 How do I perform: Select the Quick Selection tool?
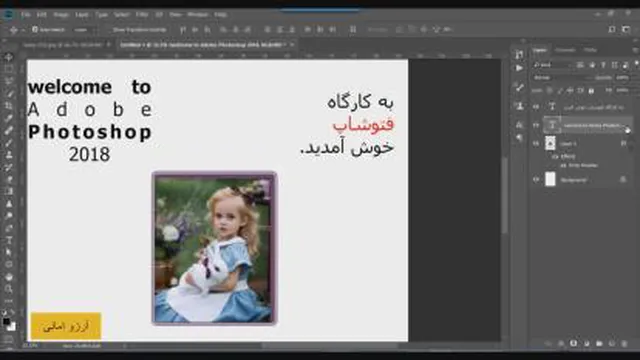pyautogui.click(x=9, y=93)
